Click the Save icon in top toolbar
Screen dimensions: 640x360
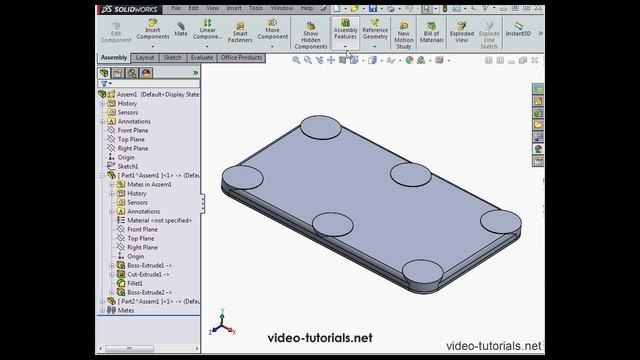click(x=373, y=8)
